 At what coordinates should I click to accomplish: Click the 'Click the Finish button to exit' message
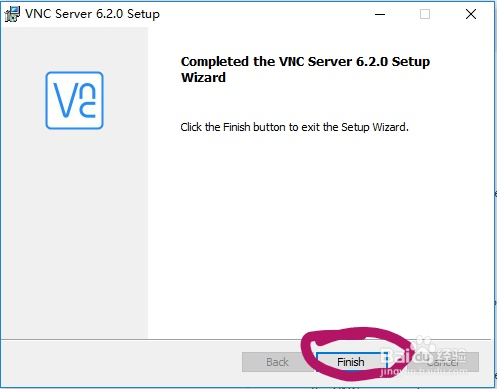click(x=294, y=127)
